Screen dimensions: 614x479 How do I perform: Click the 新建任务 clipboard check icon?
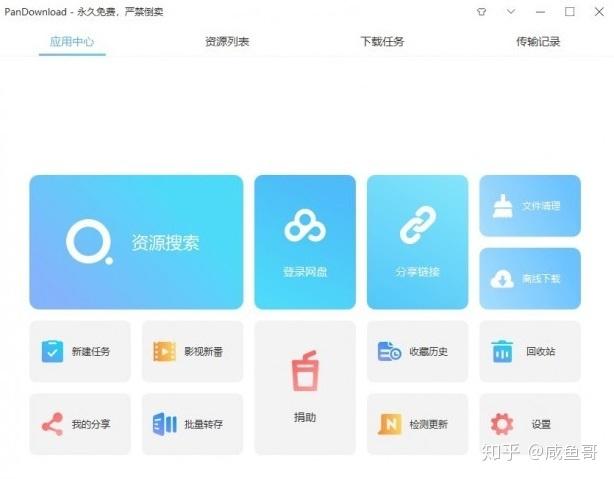52,351
